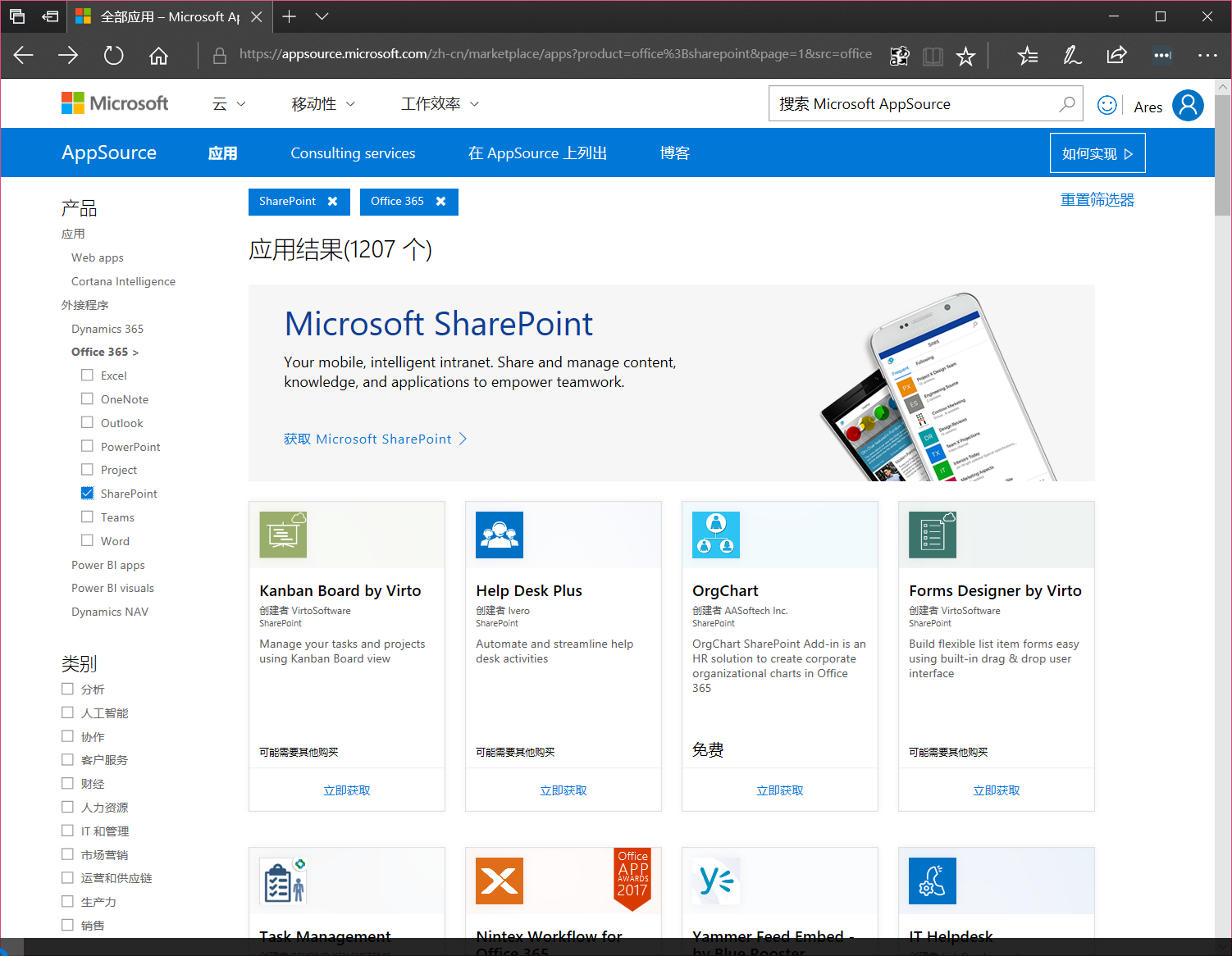Image resolution: width=1232 pixels, height=956 pixels.
Task: Click the Help Desk Plus app icon
Action: tap(500, 534)
